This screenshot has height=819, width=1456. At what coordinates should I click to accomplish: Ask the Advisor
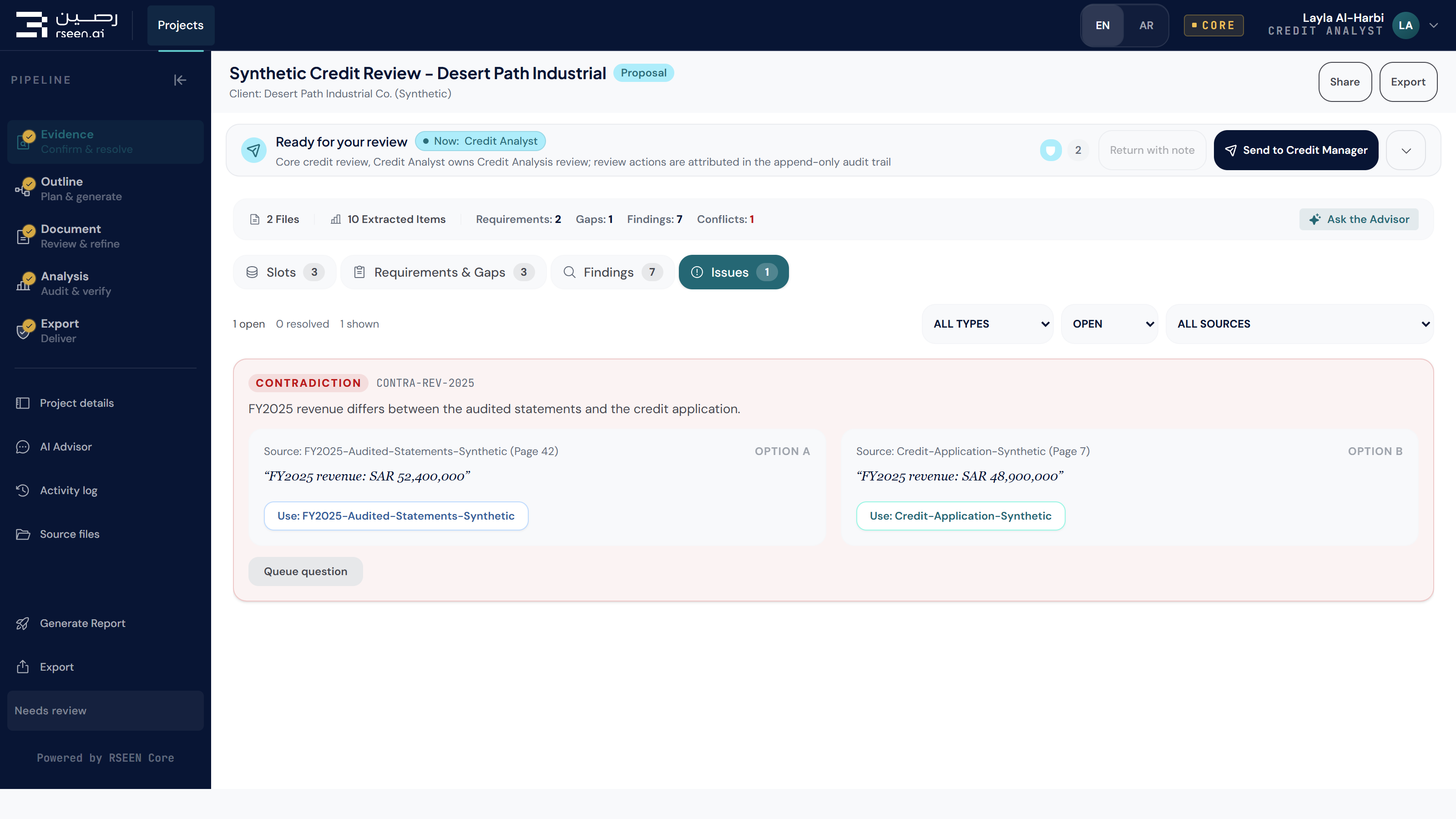click(1359, 219)
